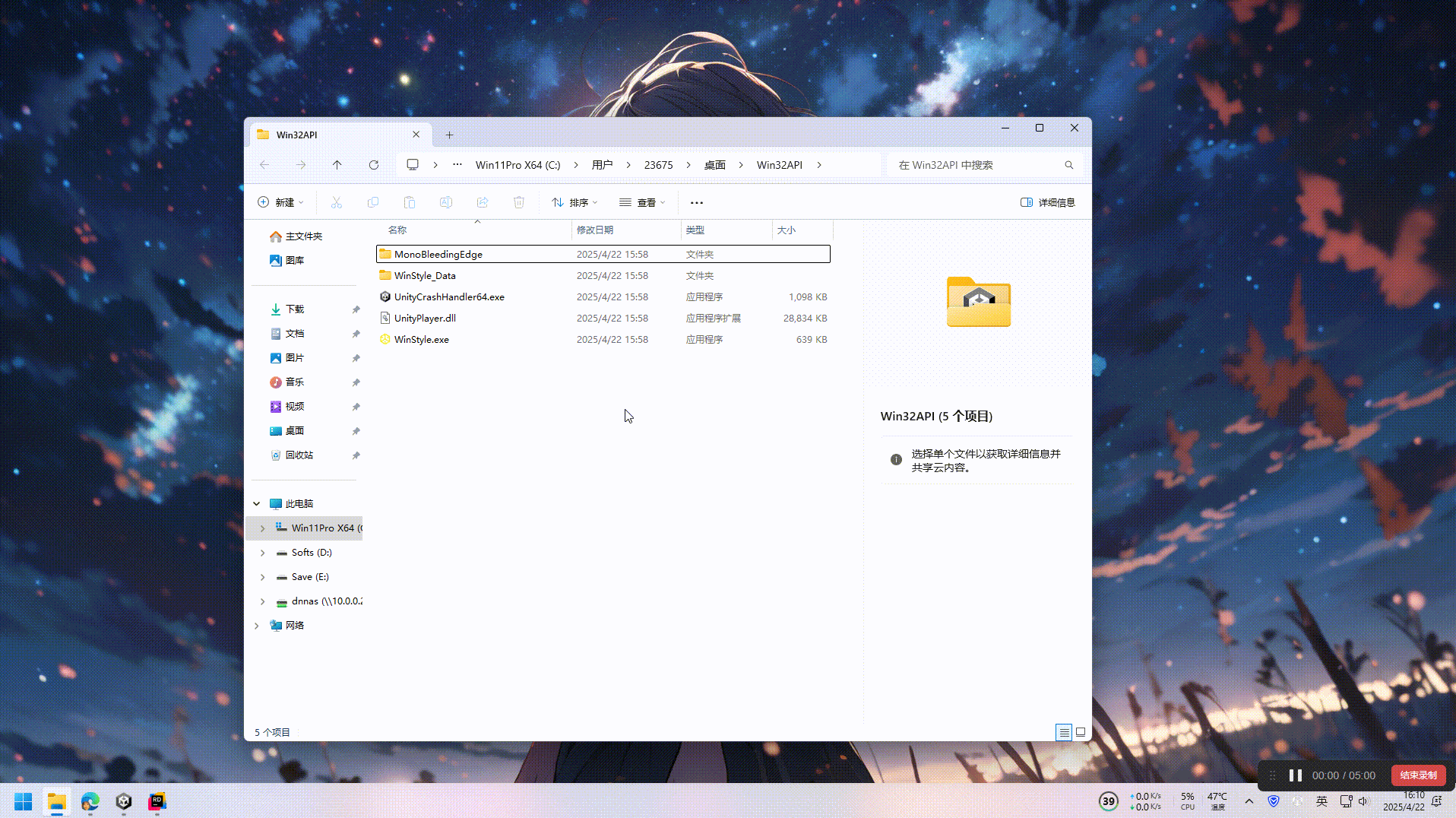This screenshot has width=1456, height=818.
Task: Select the WinStyle_Data folder
Action: click(603, 275)
